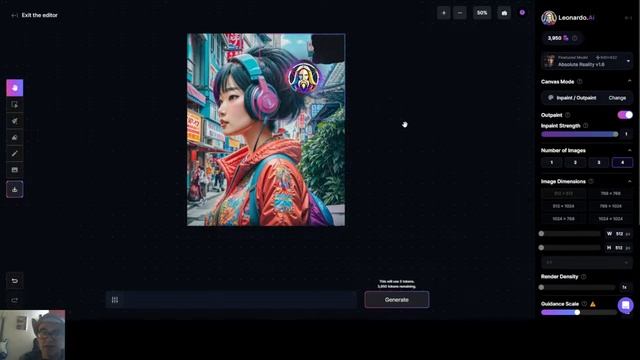Collapse the Number of Images section
640x360 pixels.
coord(629,151)
